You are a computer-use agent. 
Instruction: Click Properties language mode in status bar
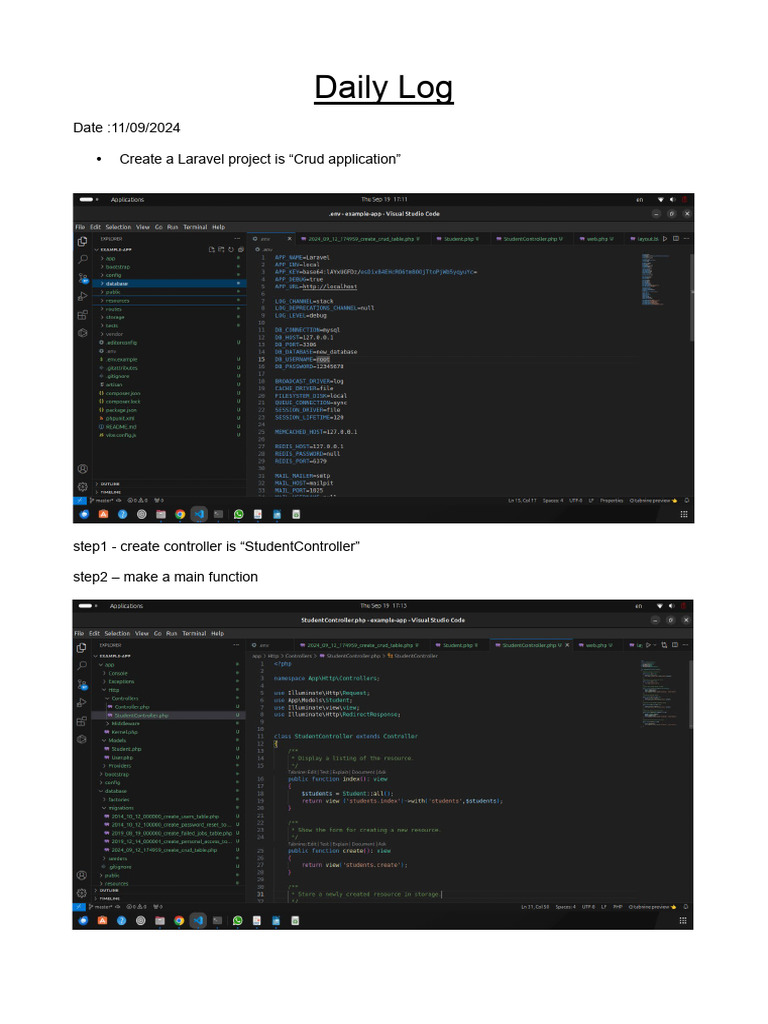(x=612, y=501)
